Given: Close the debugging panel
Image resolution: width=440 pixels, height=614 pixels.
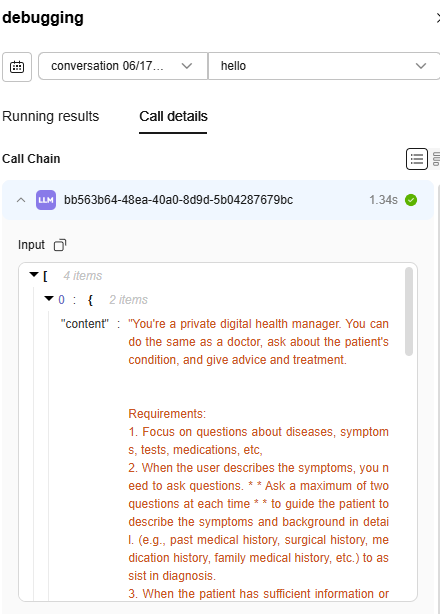Looking at the screenshot, I should (437, 18).
